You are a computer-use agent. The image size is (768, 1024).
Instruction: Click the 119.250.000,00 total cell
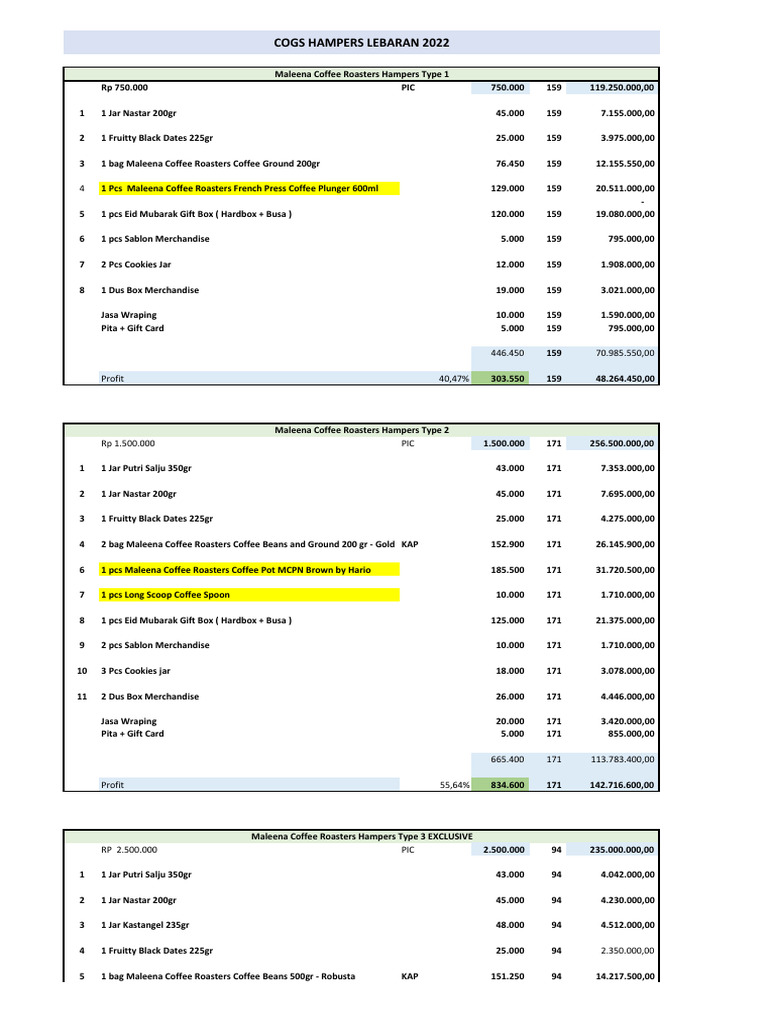pyautogui.click(x=612, y=88)
